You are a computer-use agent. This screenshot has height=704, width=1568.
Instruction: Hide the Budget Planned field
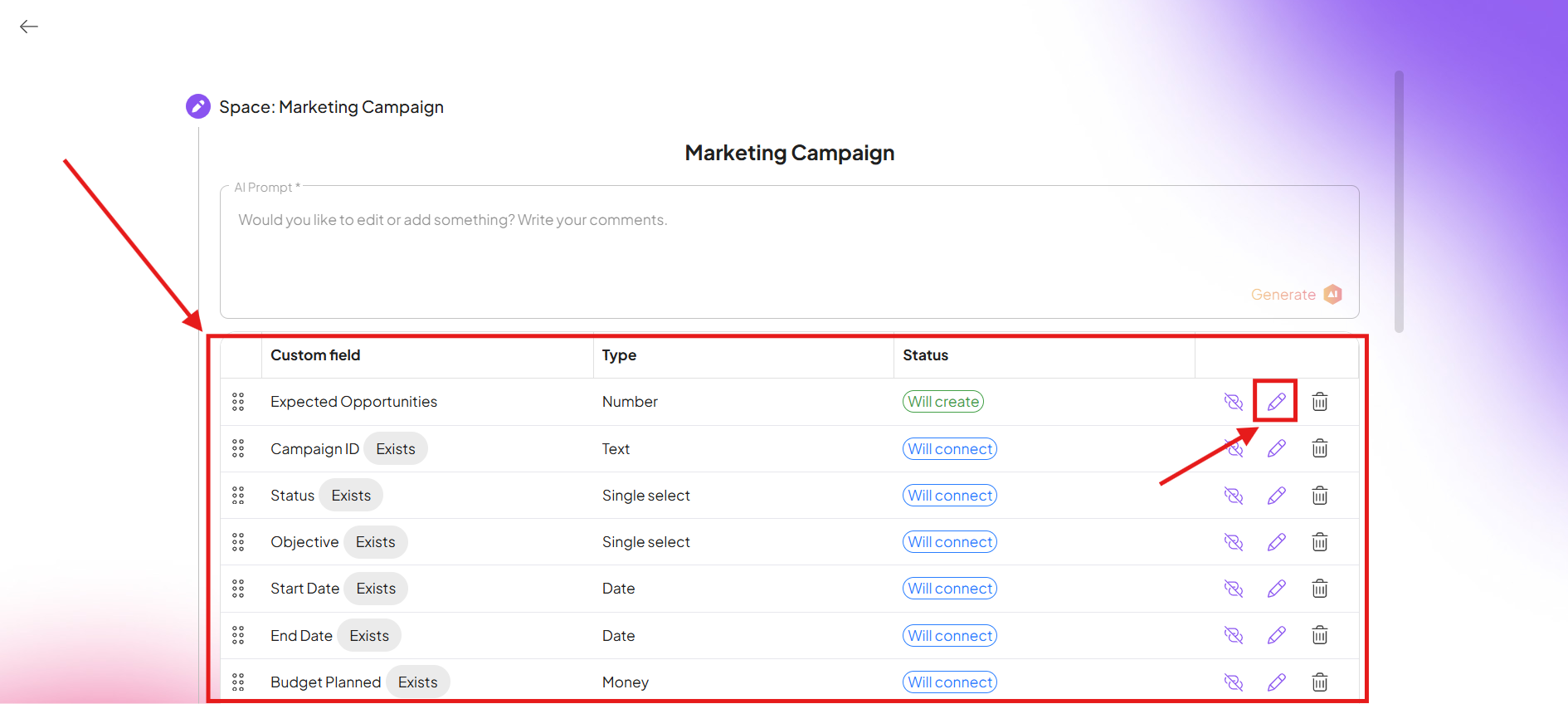[x=1233, y=682]
